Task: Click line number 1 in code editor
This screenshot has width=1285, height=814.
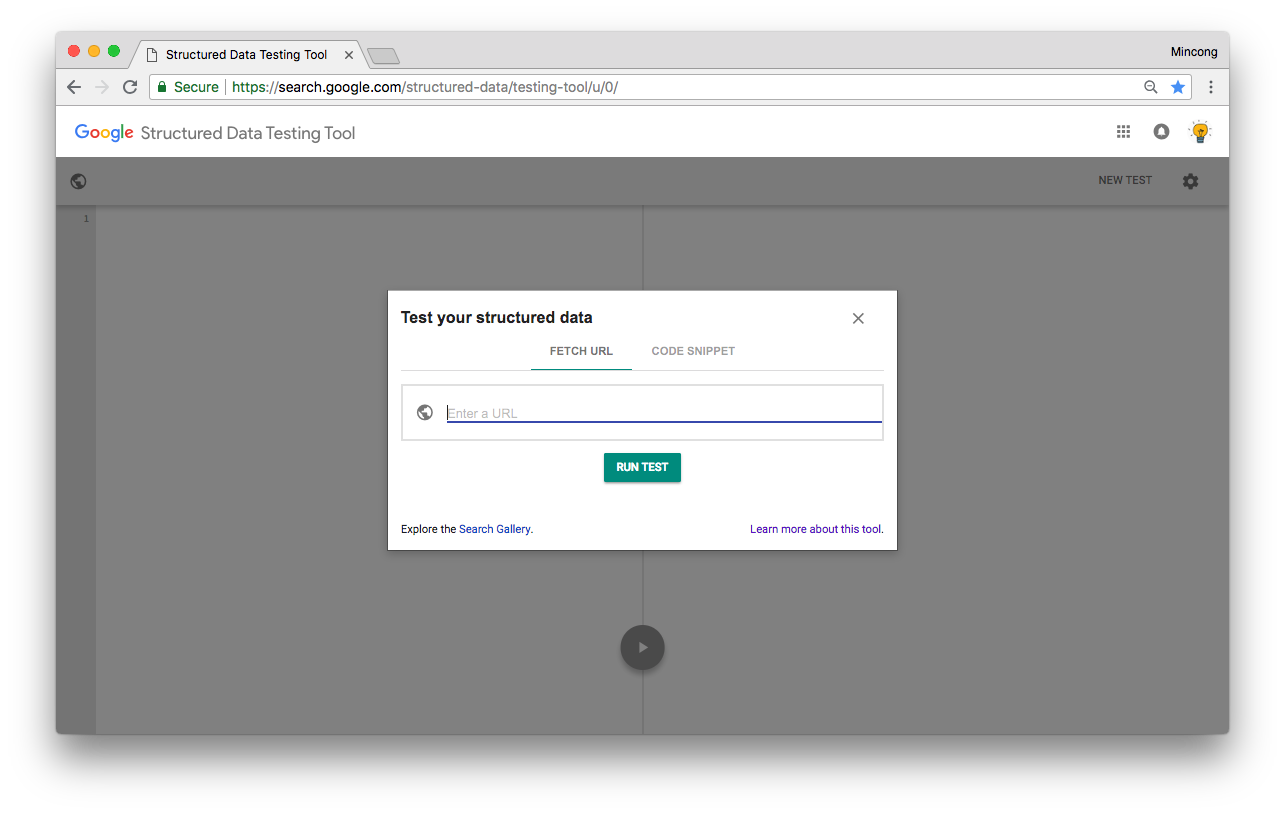Action: (x=86, y=219)
